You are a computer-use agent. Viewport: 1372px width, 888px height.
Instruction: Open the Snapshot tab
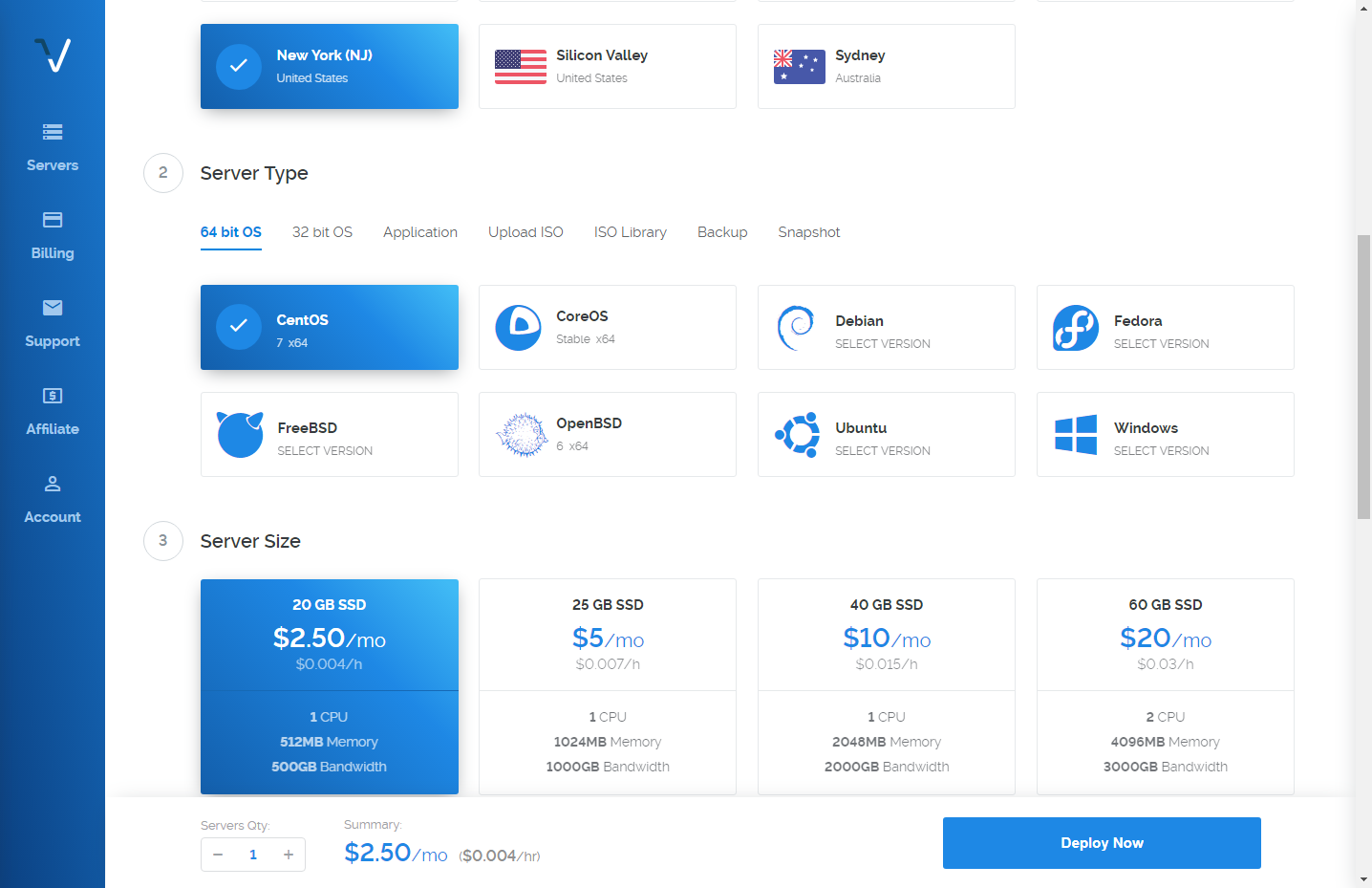[x=809, y=232]
